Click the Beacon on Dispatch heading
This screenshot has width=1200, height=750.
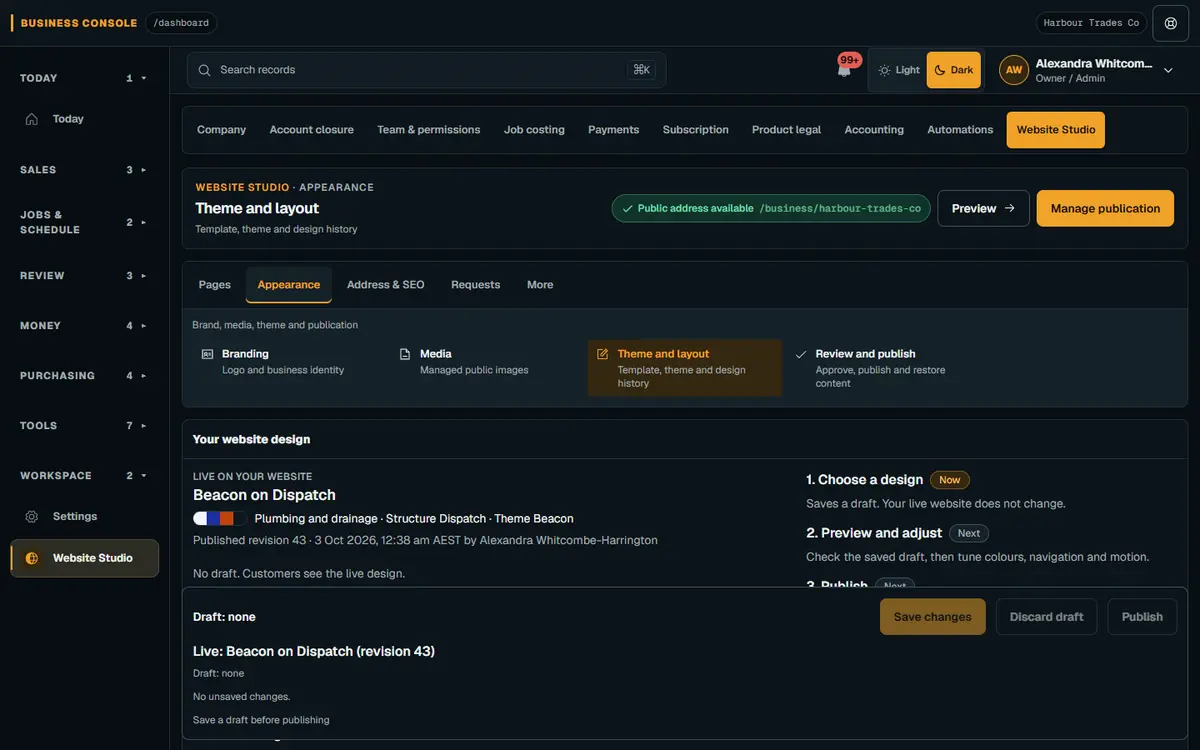264,495
